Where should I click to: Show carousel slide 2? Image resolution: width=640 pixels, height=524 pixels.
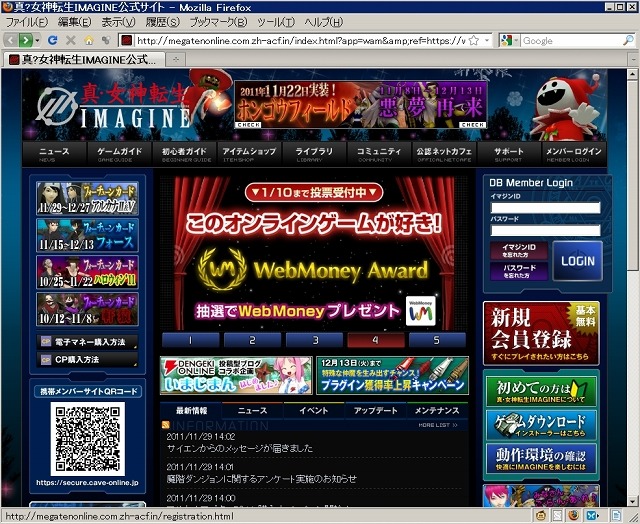click(252, 340)
